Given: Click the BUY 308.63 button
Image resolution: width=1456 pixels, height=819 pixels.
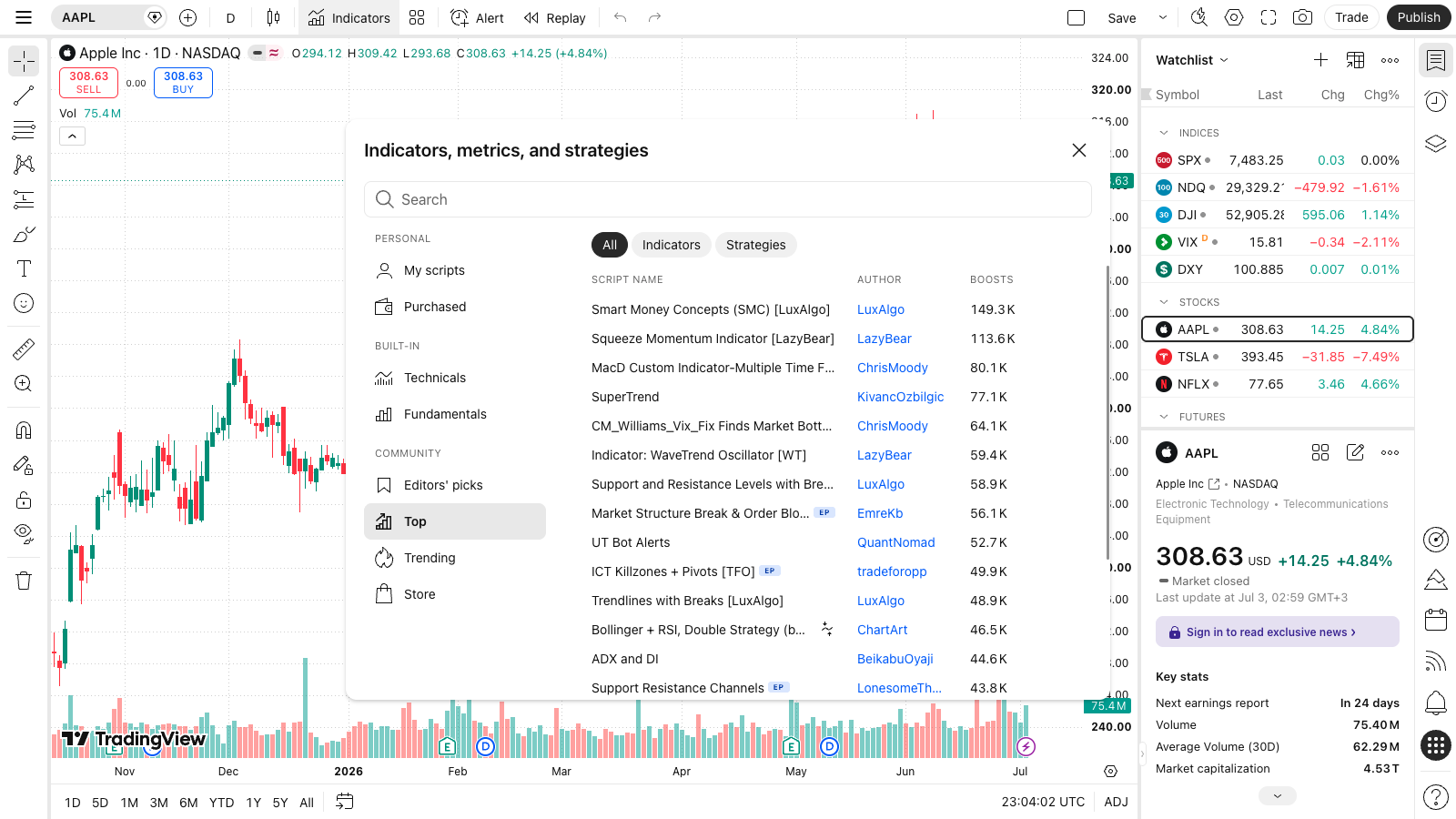Looking at the screenshot, I should click(x=183, y=83).
